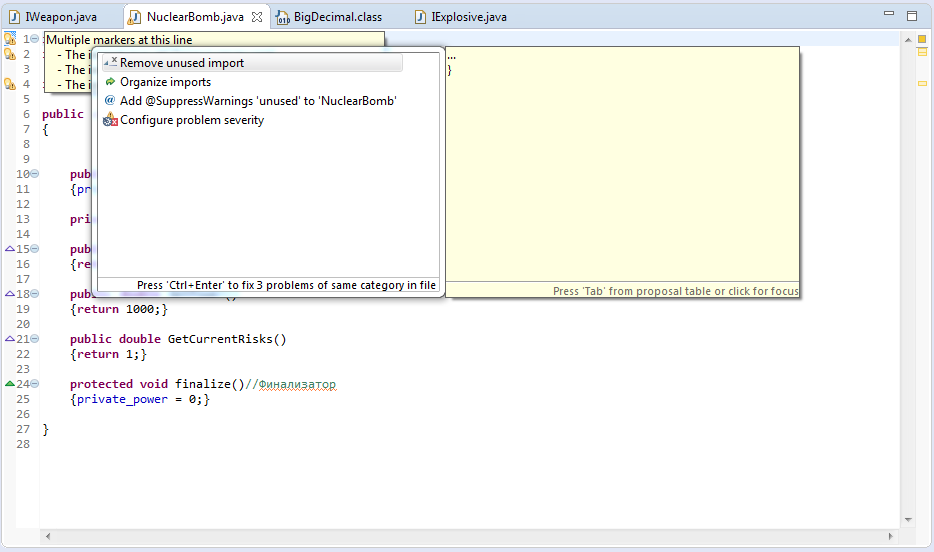Click the override marker on line 21
This screenshot has height=552, width=934.
10,339
